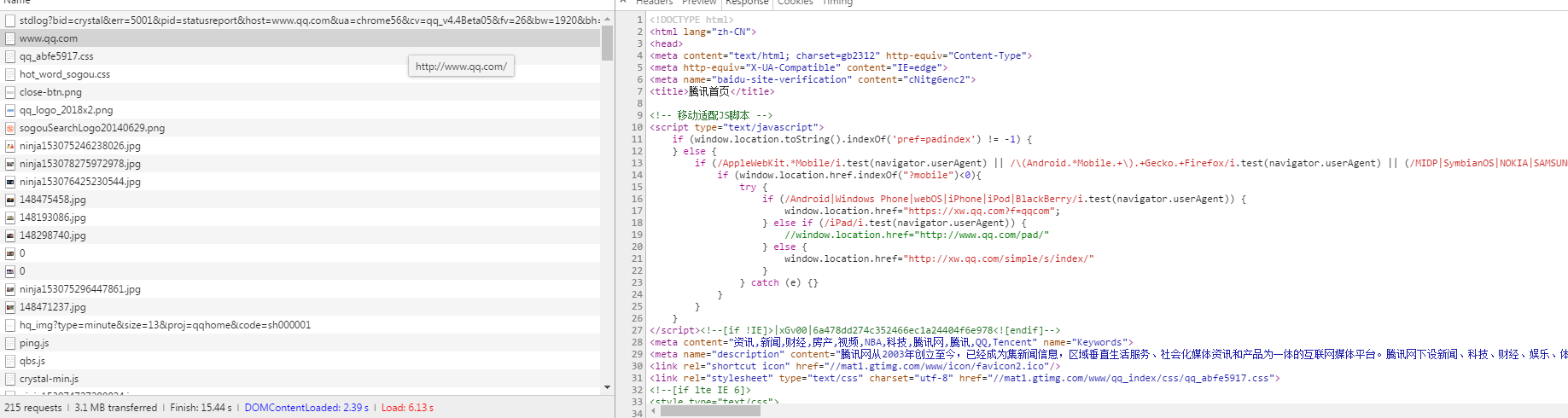Click the thumbnail icon of 148298740.jpg

10,235
